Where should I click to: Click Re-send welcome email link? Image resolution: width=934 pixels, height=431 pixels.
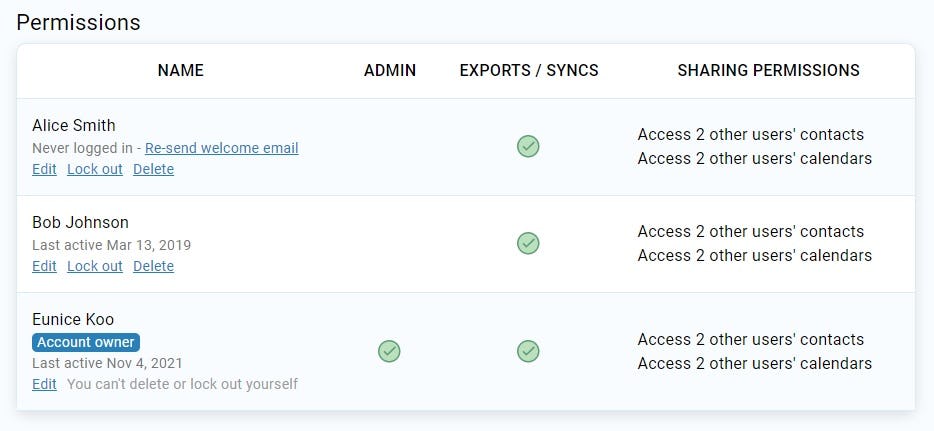(x=221, y=148)
